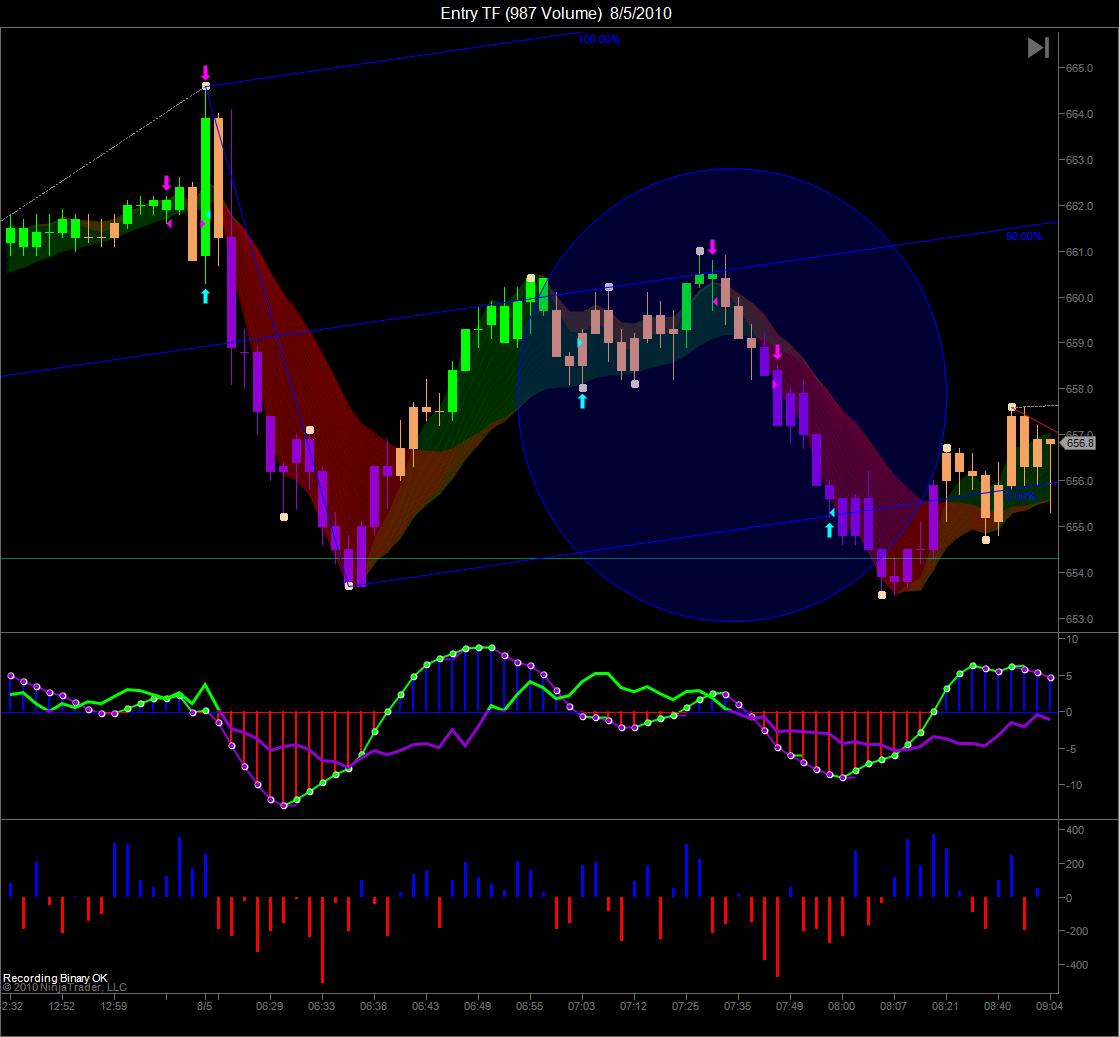The height and width of the screenshot is (1037, 1119).
Task: Select the 0.00% Fibonacci label
Action: (1021, 496)
